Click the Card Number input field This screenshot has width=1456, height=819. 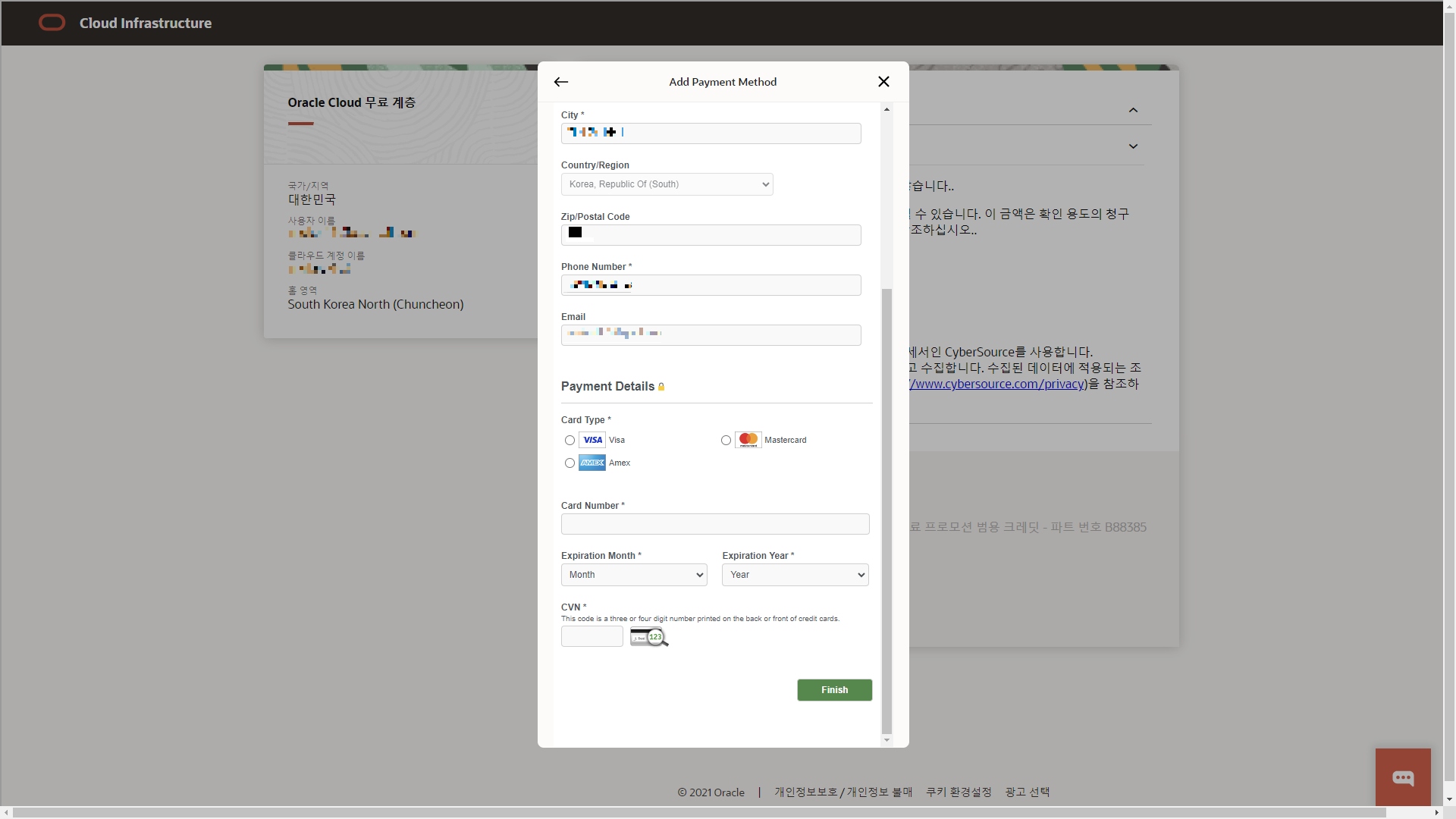pos(714,524)
